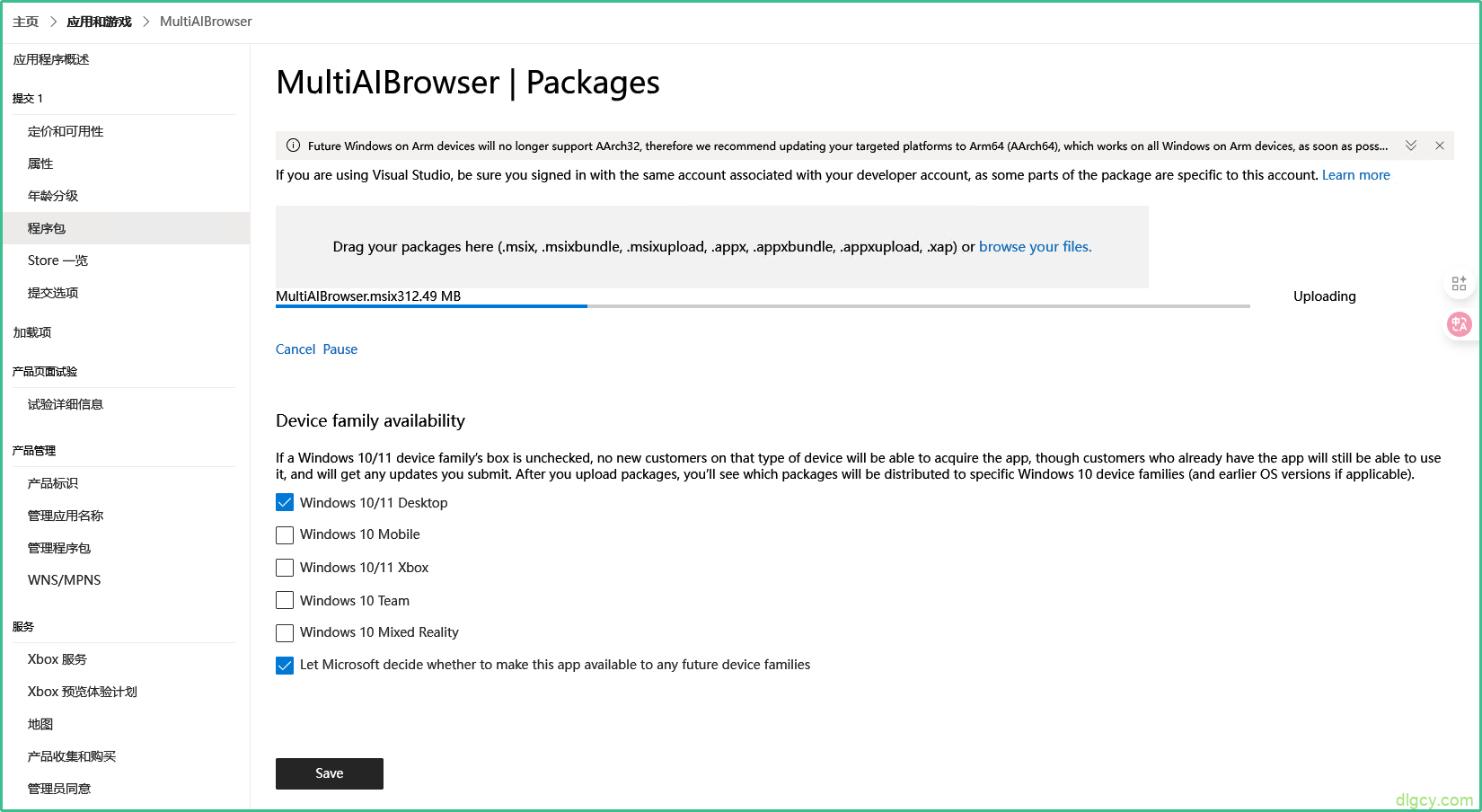Uncheck Windows 10/11 Desktop checkbox
The width and height of the screenshot is (1482, 812).
285,503
